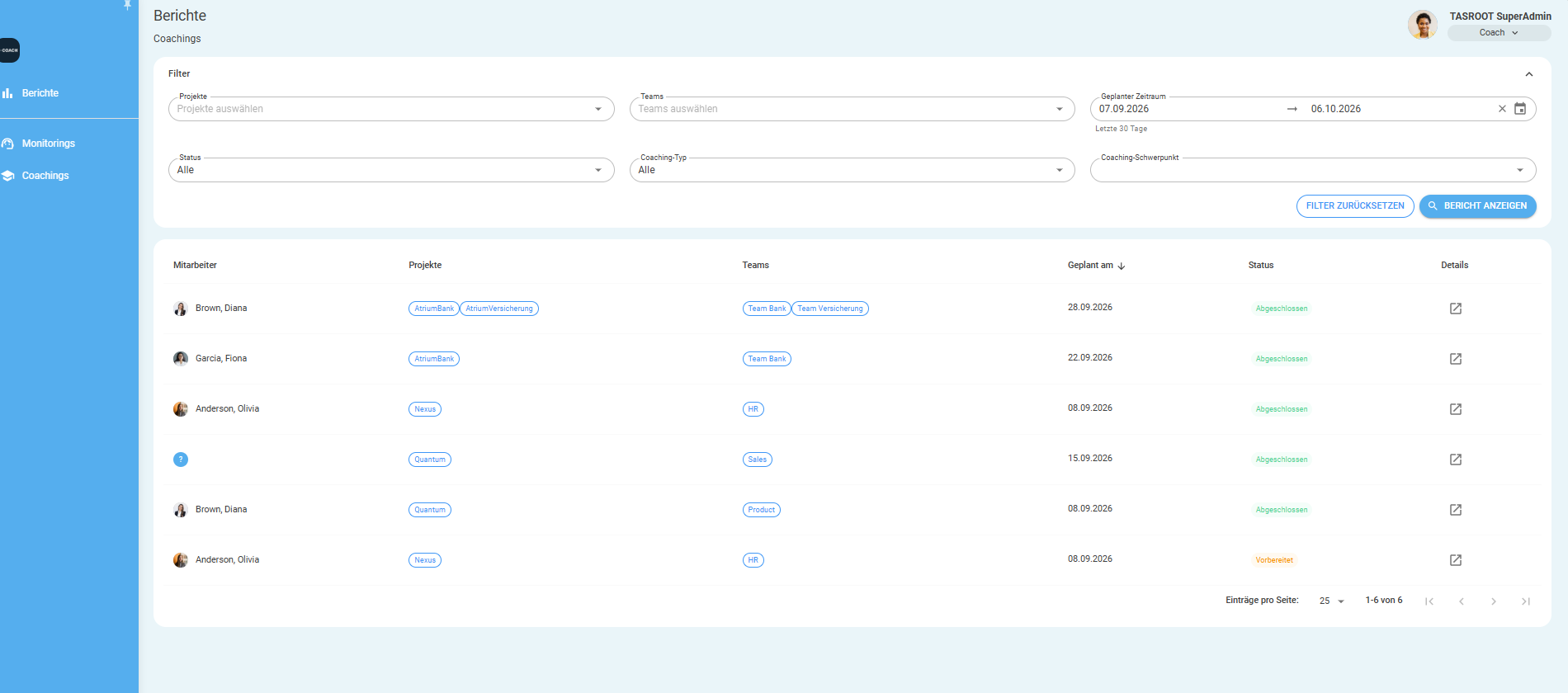Expand the Status filter dropdown
Image resolution: width=1568 pixels, height=693 pixels.
(x=391, y=170)
